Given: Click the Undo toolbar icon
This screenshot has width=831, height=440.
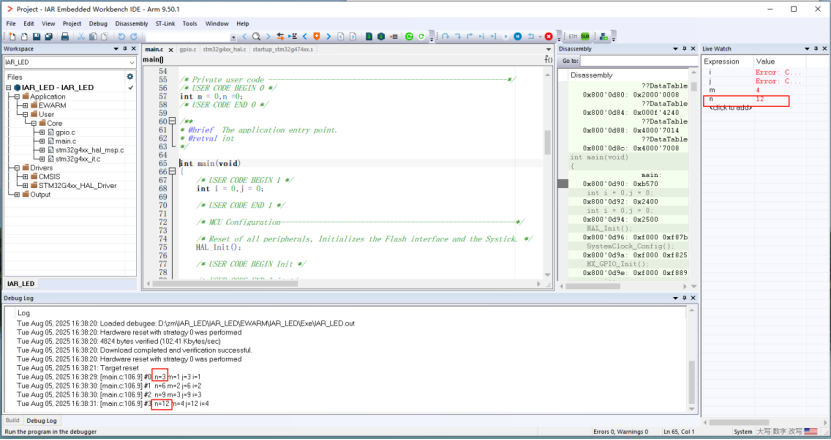Looking at the screenshot, I should (121, 37).
